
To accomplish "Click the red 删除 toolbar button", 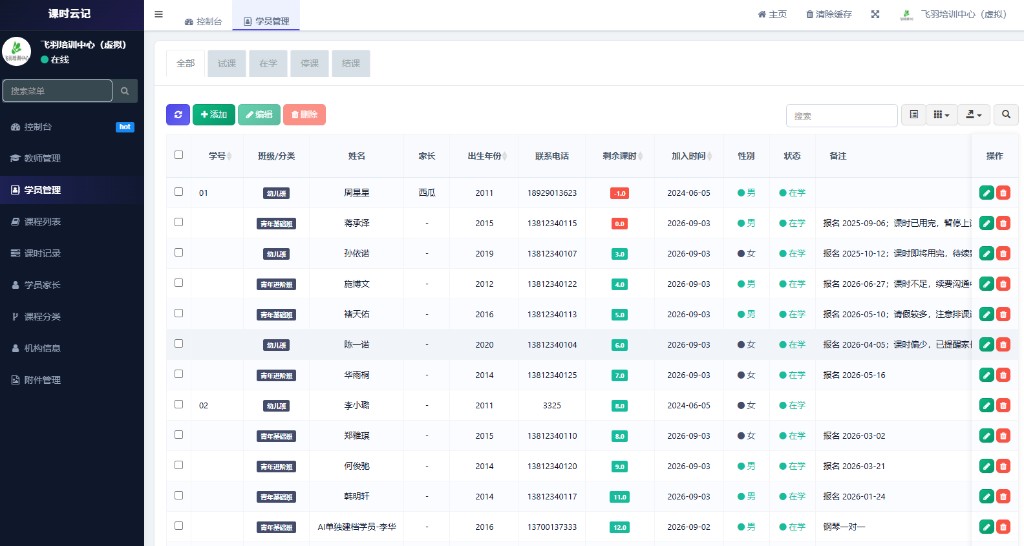I will [x=304, y=114].
